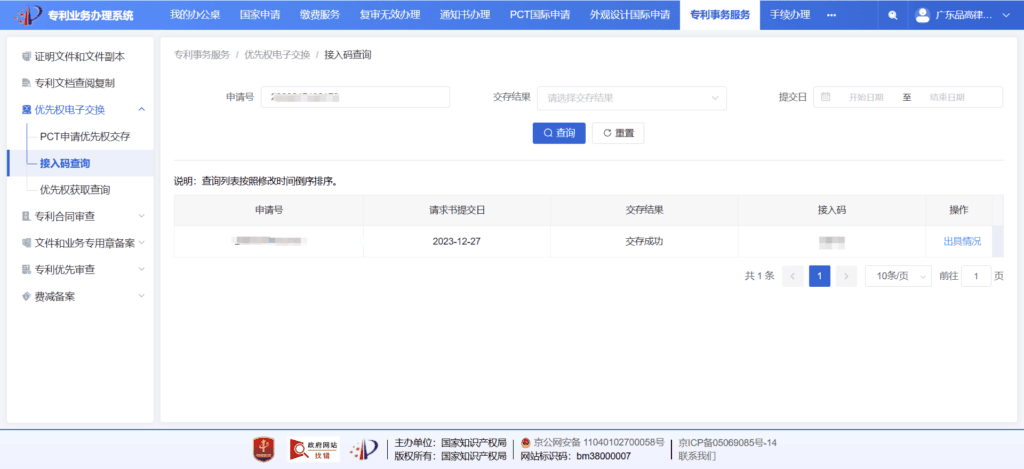Click the calendar icon in 提交日 field

825,97
